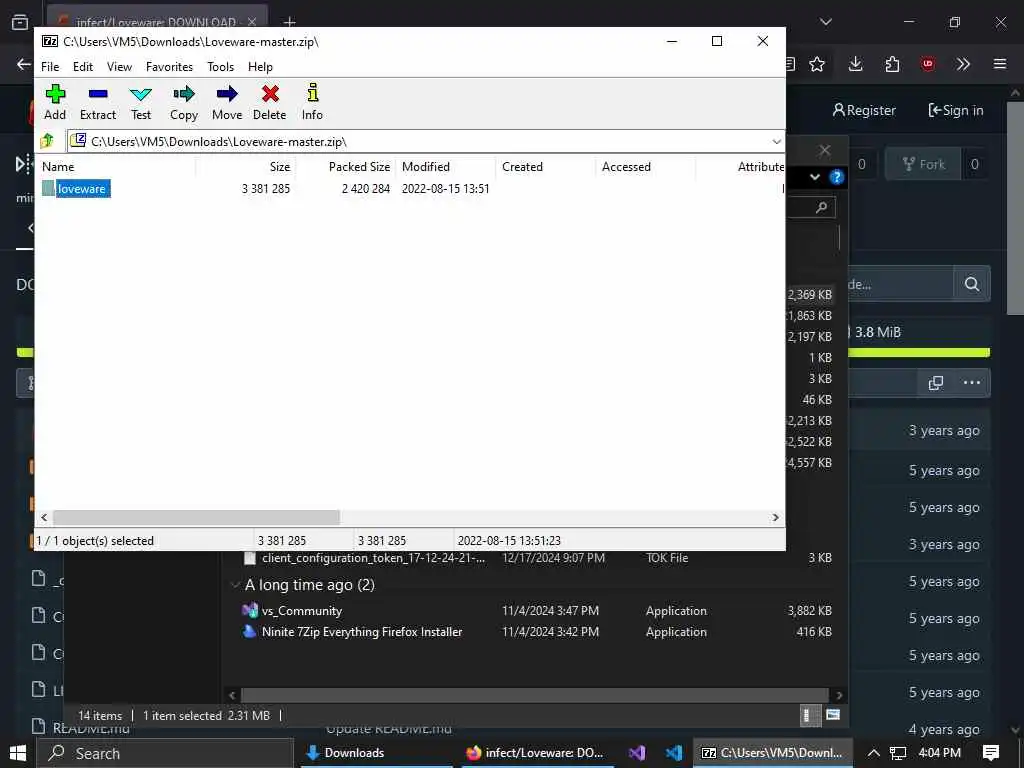1024x768 pixels.
Task: Switch to Firefox taskbar item
Action: pos(537,754)
